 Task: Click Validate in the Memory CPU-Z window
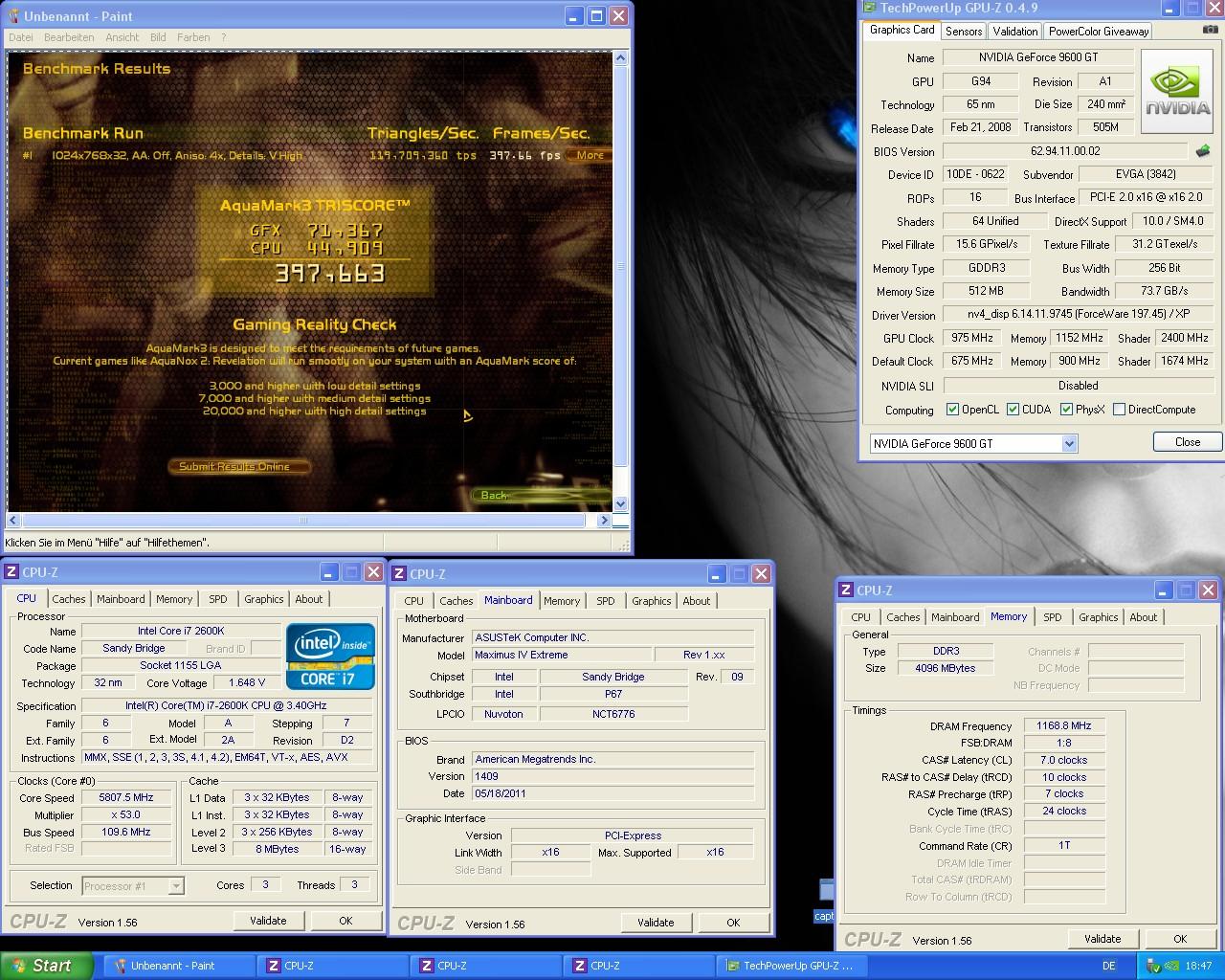[1102, 939]
